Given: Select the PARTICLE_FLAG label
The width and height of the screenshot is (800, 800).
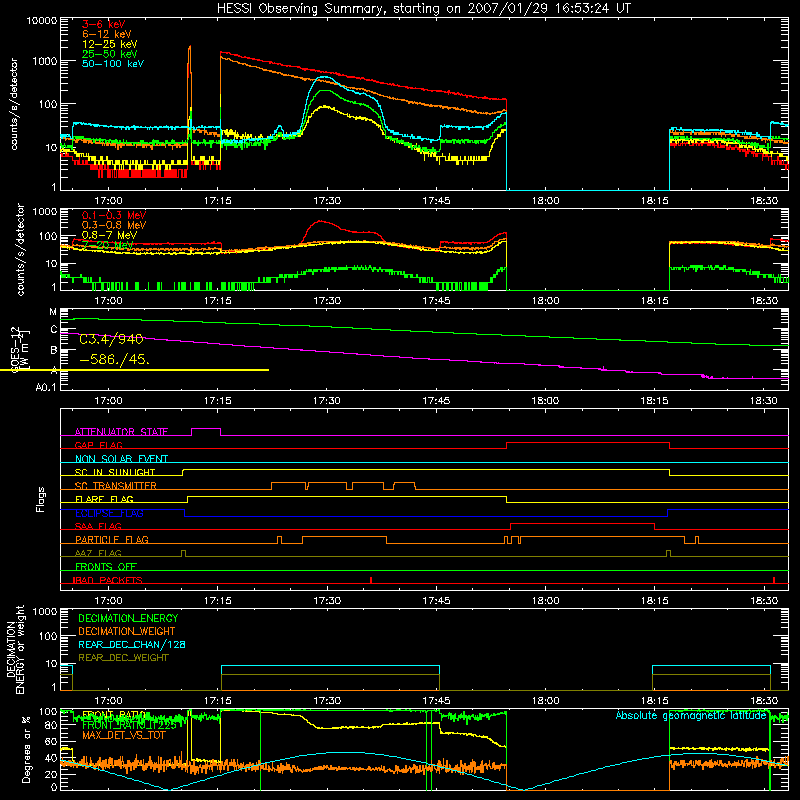Looking at the screenshot, I should [x=112, y=540].
